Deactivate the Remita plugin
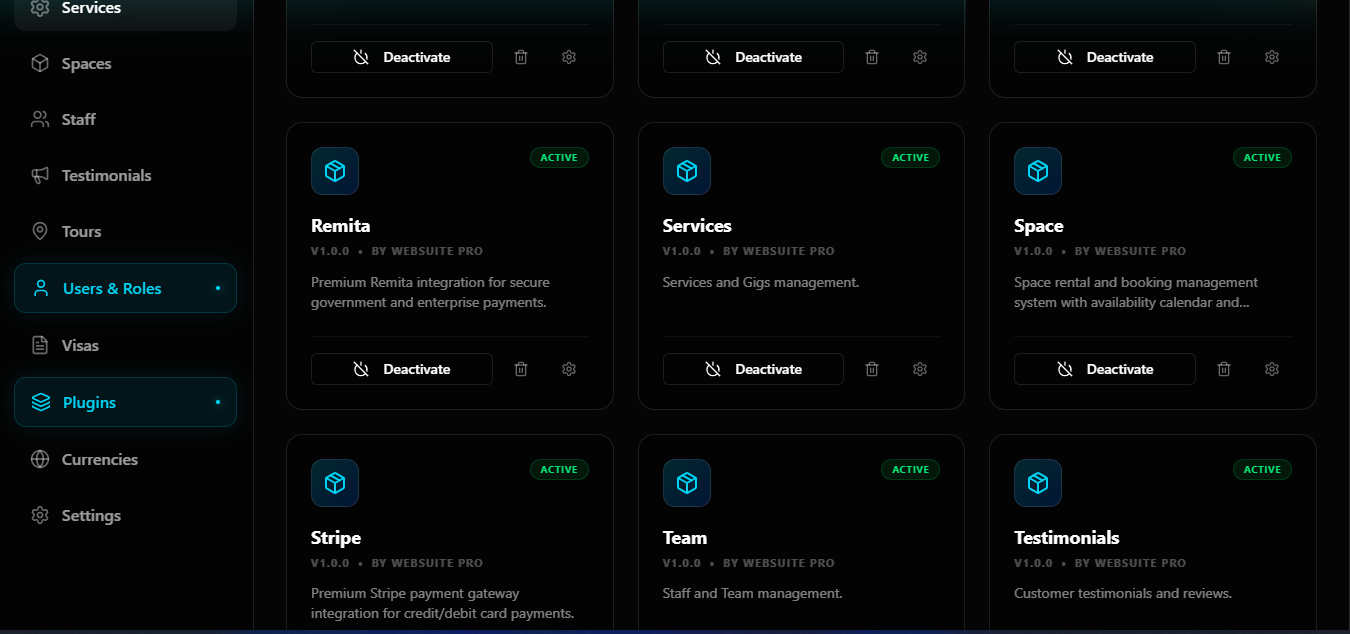Image resolution: width=1350 pixels, height=634 pixels. pyautogui.click(x=402, y=369)
